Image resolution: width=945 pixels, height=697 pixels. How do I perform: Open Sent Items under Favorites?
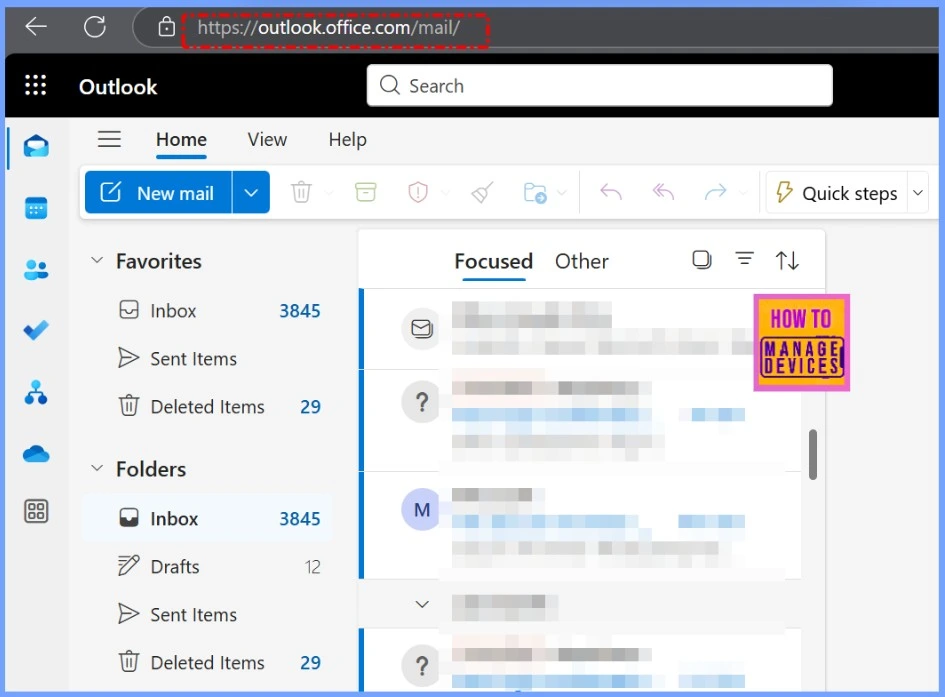(207, 359)
